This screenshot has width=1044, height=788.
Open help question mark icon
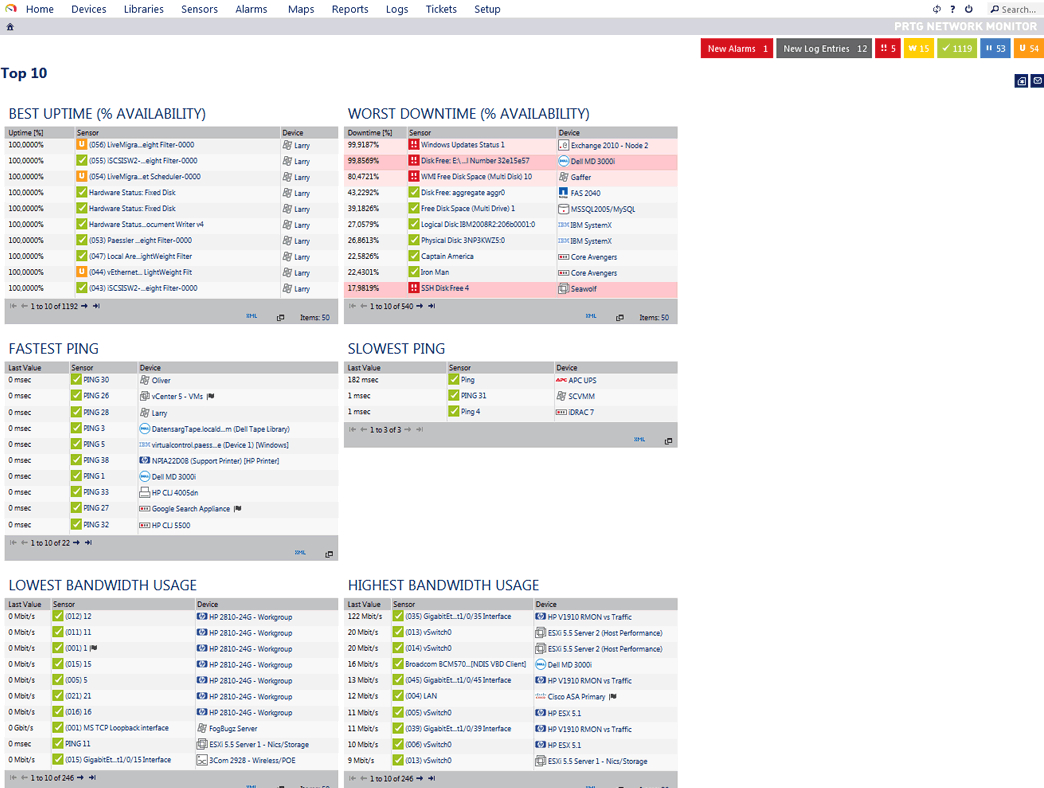click(x=953, y=9)
